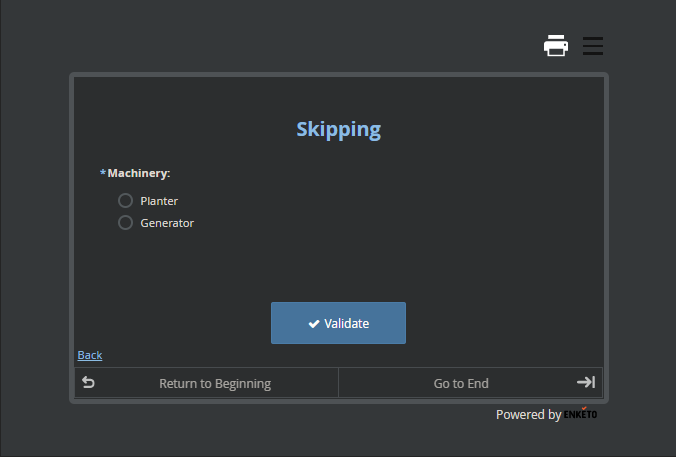Image resolution: width=676 pixels, height=457 pixels.
Task: Click Return to Beginning text
Action: (x=215, y=383)
